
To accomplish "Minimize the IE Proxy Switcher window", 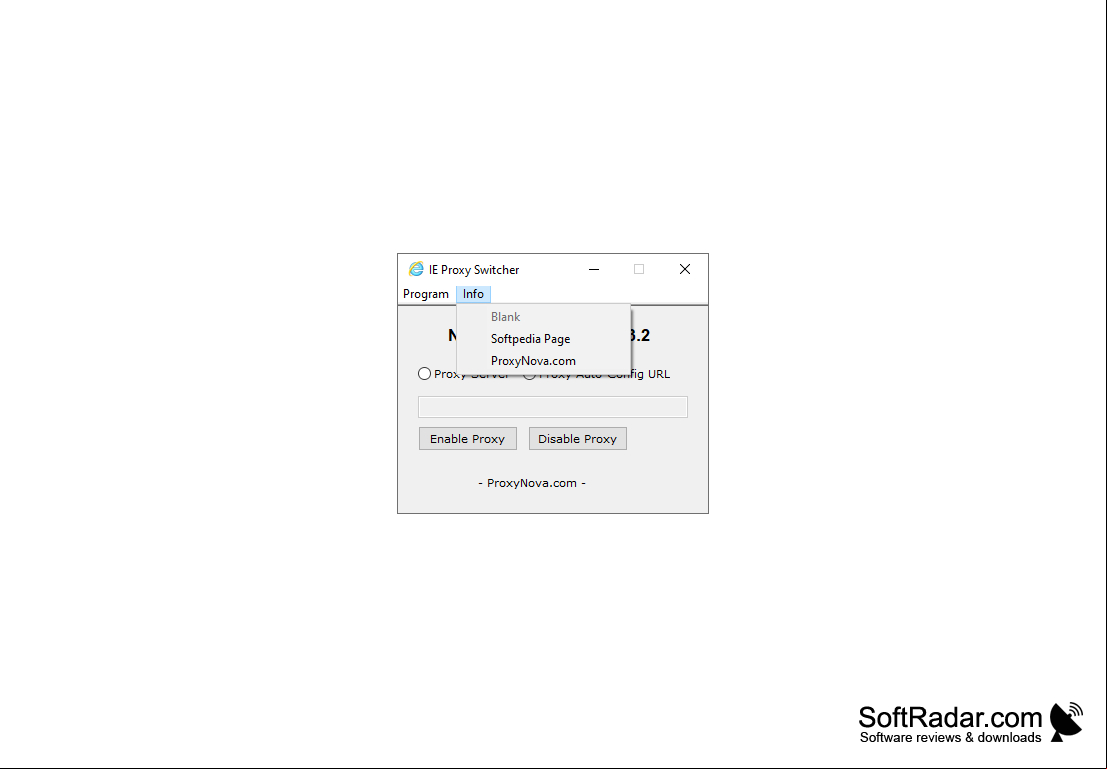I will [x=594, y=269].
